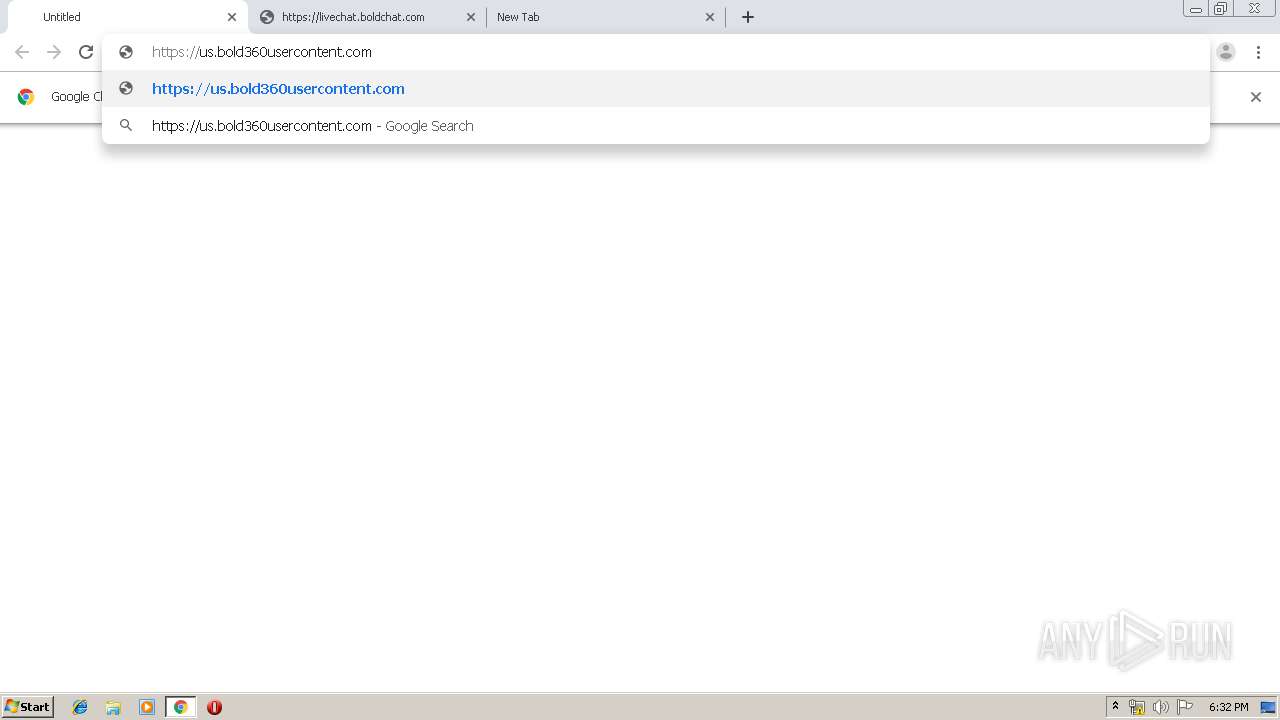Click the network tray icon

point(1137,707)
